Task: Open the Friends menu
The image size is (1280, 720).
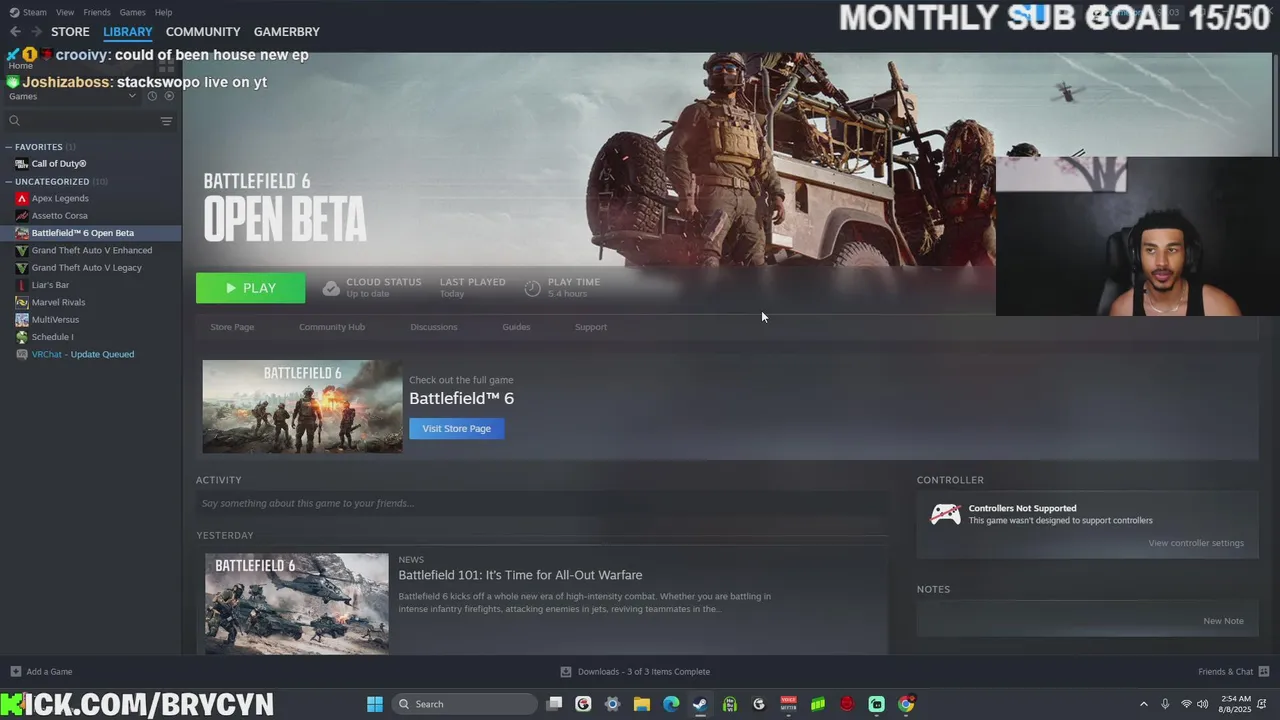Action: click(x=97, y=12)
